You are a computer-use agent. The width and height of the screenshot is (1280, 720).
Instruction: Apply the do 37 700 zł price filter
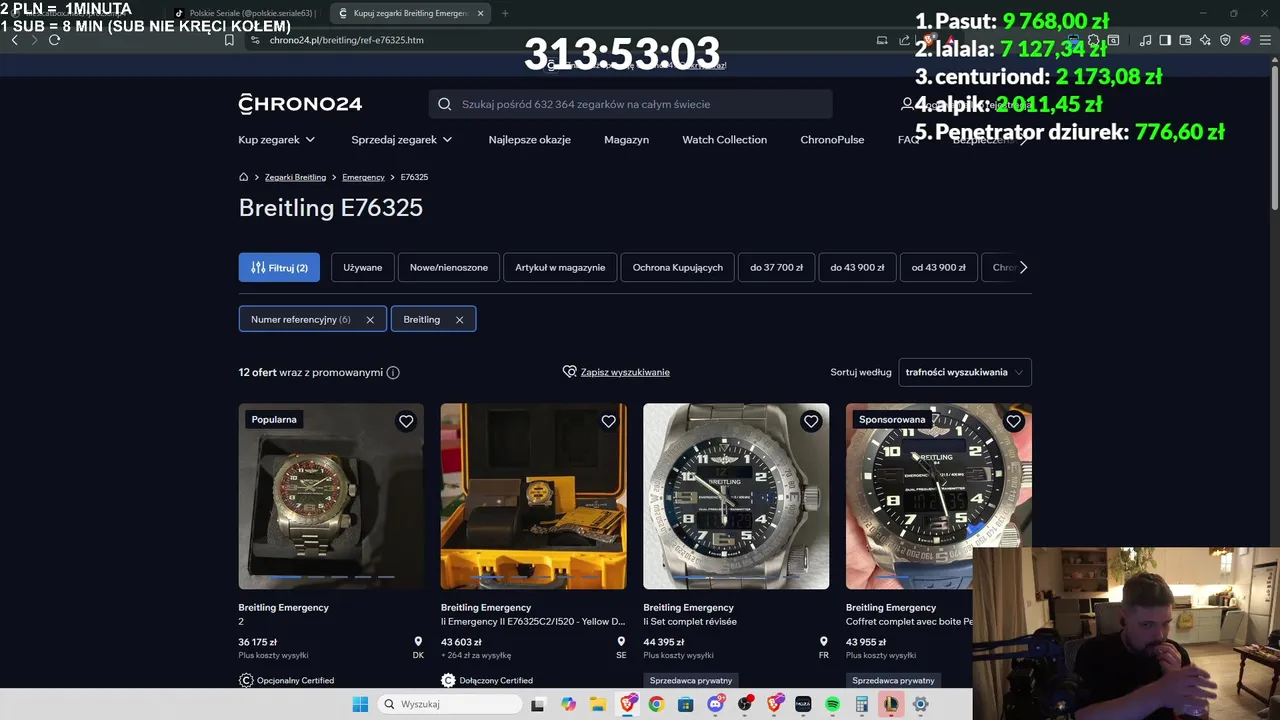(777, 267)
